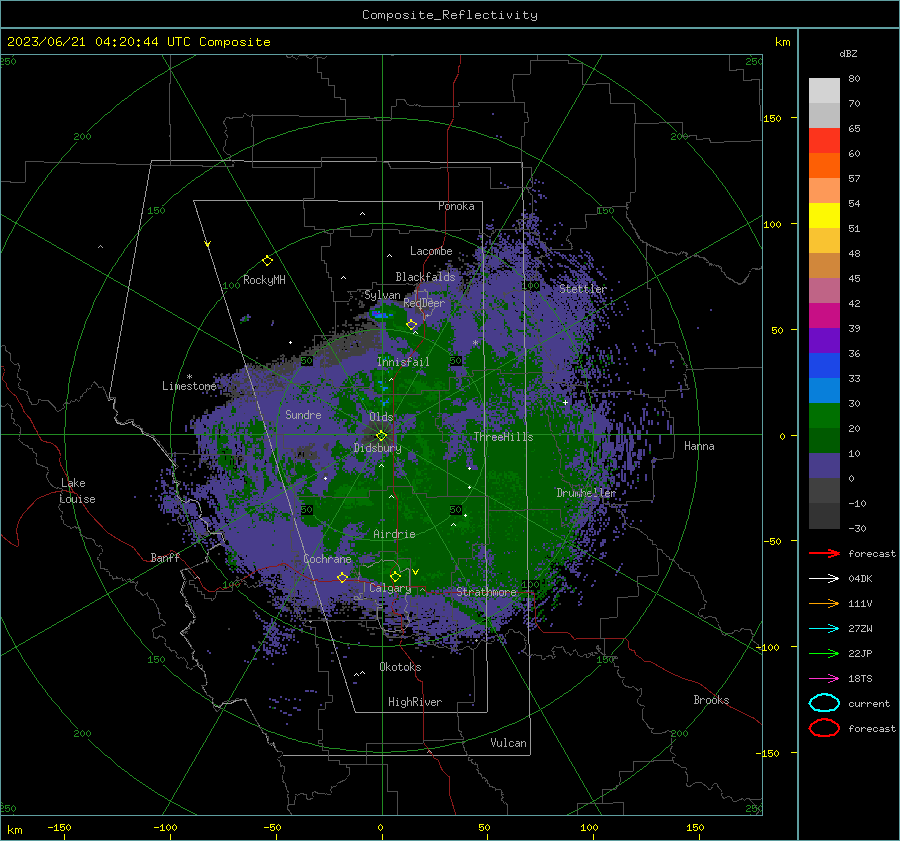Select the orange 111V arrow legend icon
Image resolution: width=900 pixels, height=841 pixels.
[x=824, y=603]
